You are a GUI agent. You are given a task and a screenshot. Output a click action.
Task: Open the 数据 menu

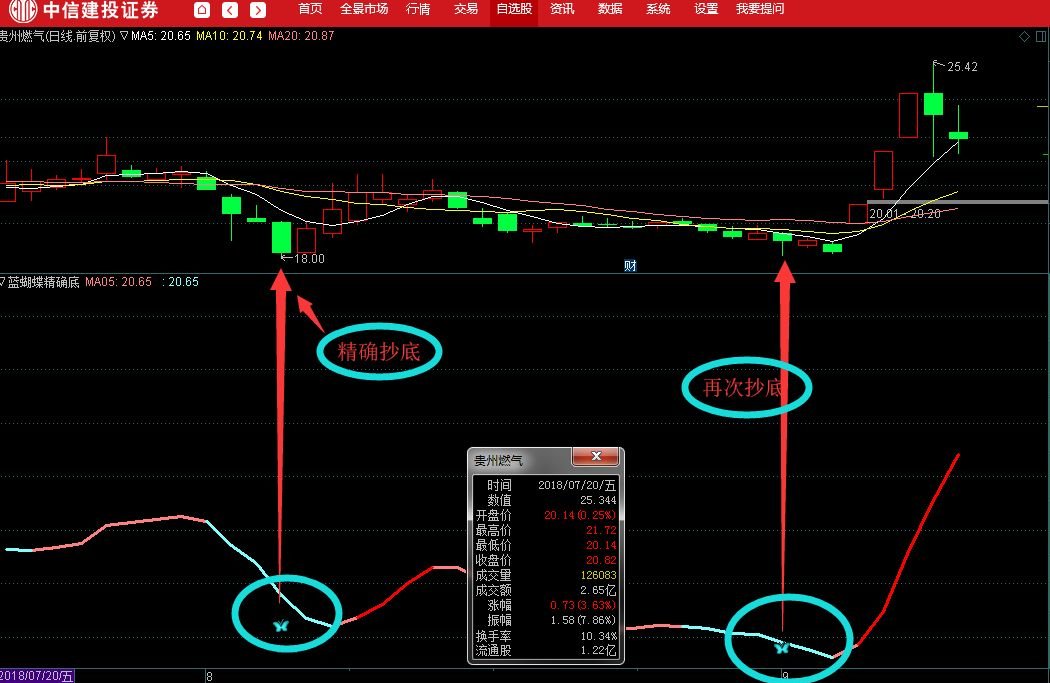(610, 9)
